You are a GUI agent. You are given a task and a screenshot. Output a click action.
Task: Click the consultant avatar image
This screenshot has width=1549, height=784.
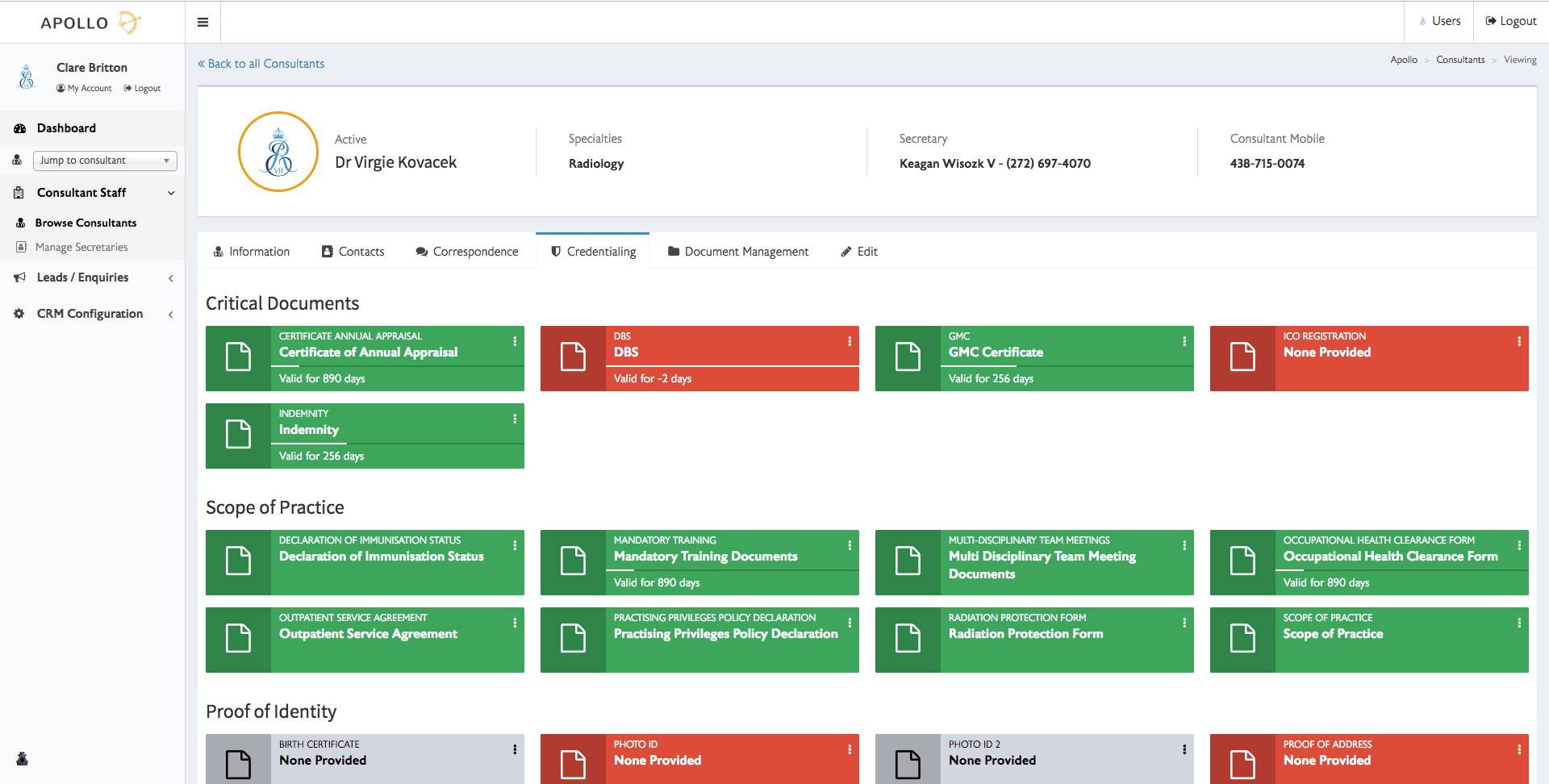(x=278, y=152)
